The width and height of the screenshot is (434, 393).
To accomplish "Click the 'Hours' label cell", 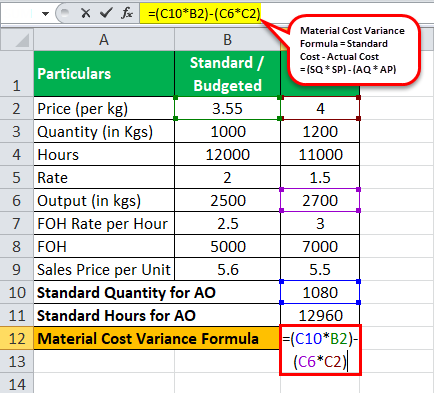I will pos(104,155).
